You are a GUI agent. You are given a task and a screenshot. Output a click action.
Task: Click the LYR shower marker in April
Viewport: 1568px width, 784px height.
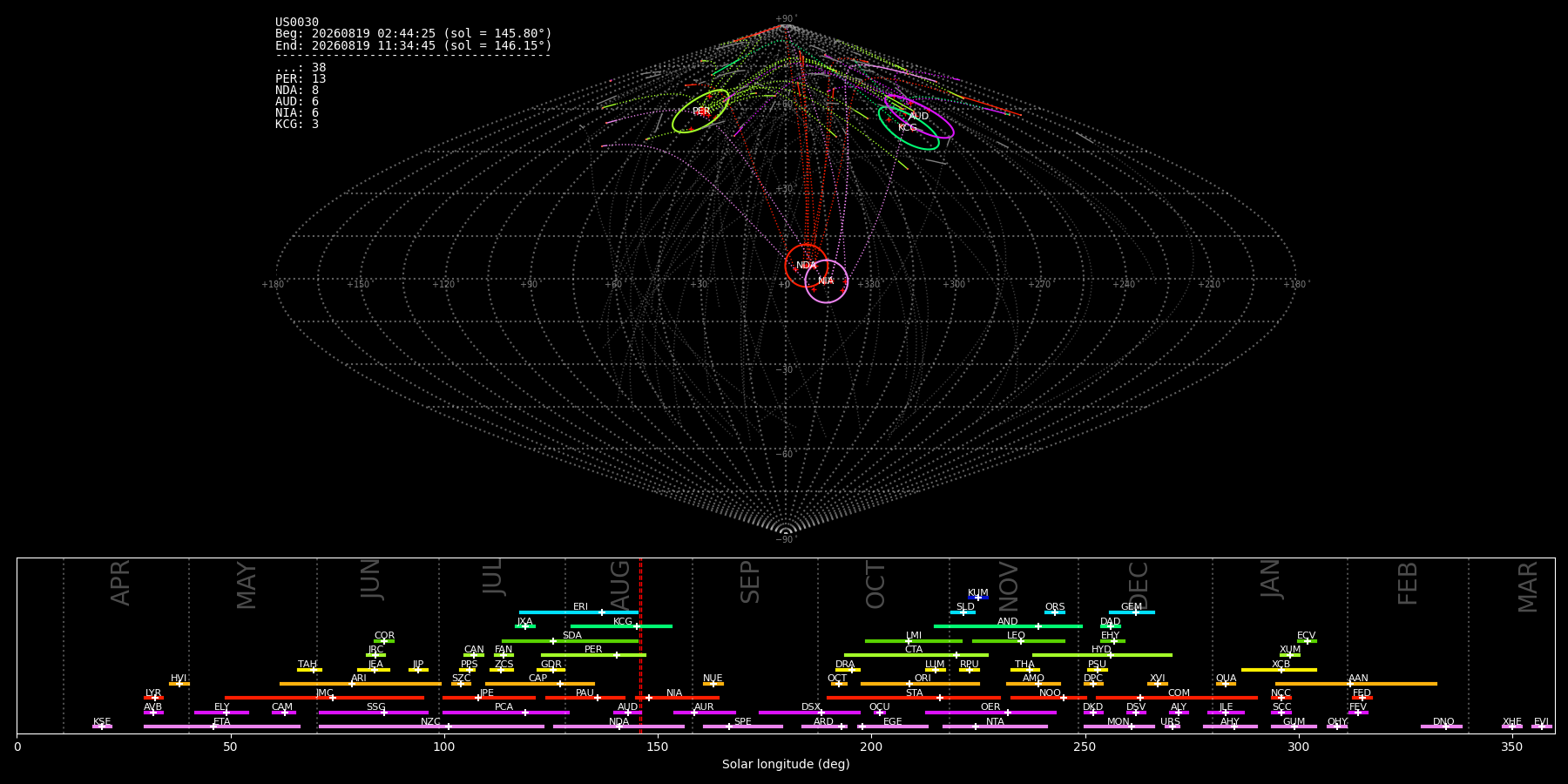click(x=155, y=698)
